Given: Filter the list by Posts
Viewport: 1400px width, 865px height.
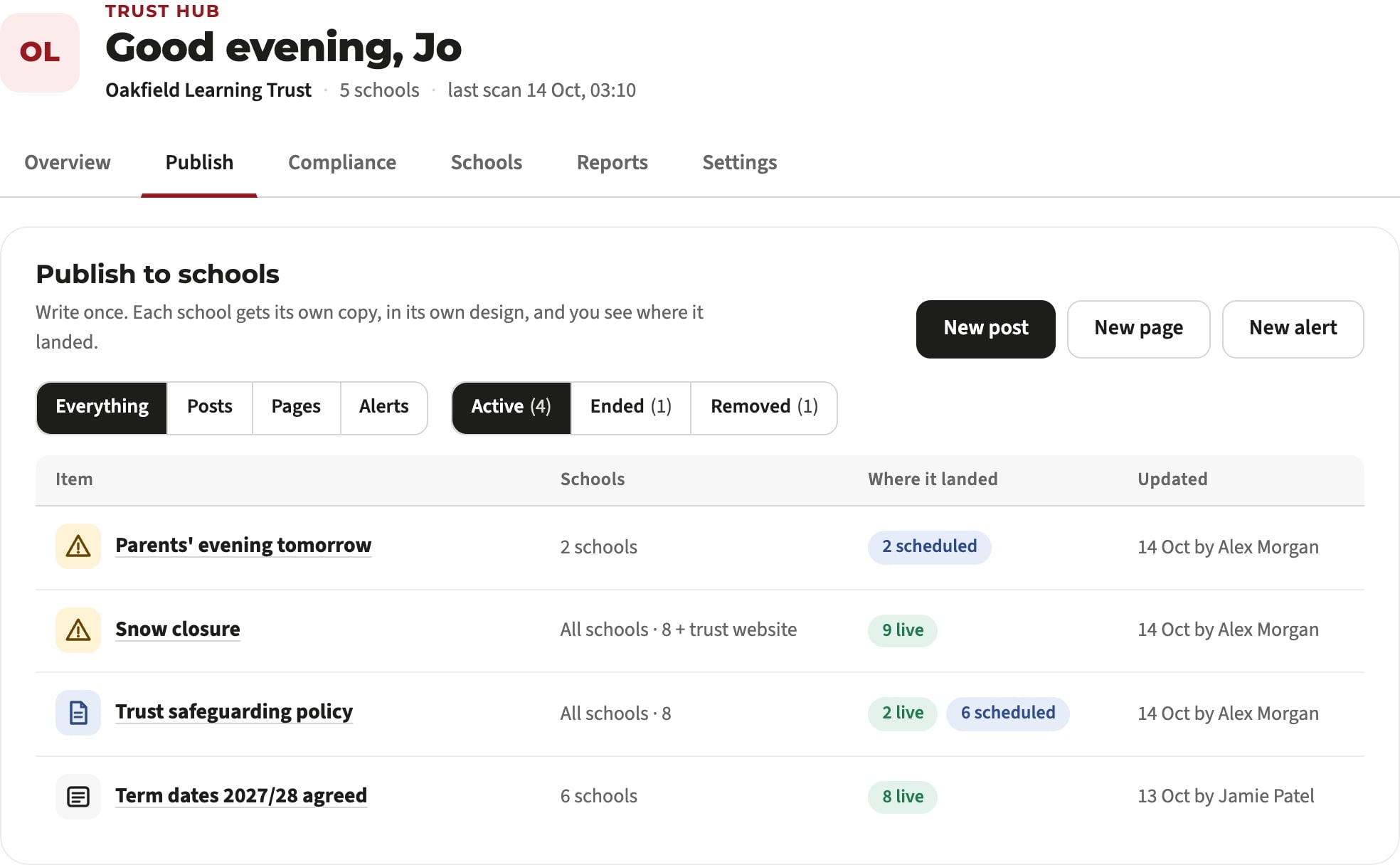Looking at the screenshot, I should click(x=210, y=408).
